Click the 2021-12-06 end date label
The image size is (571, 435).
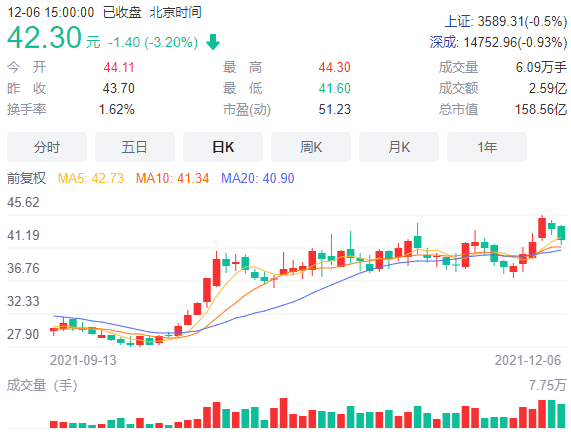tap(528, 360)
